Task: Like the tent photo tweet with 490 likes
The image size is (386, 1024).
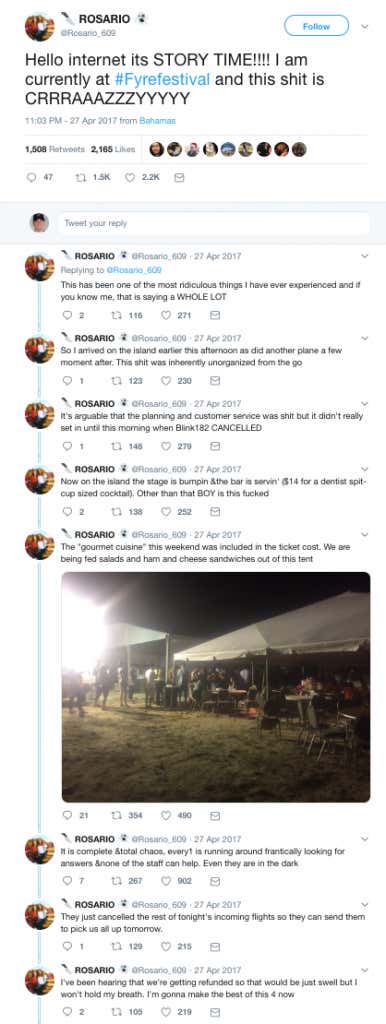Action: point(166,815)
